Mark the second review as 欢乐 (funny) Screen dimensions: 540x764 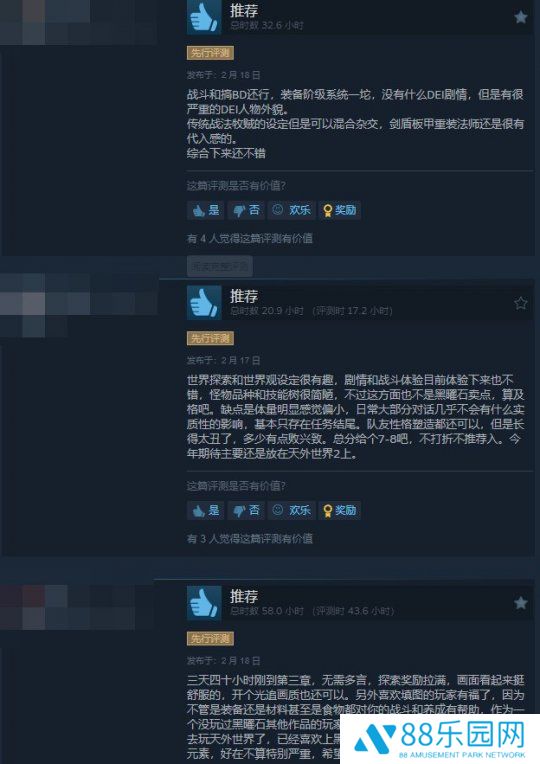pos(291,511)
